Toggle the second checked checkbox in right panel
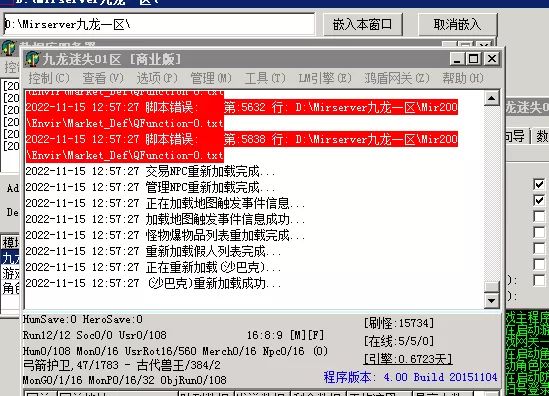This screenshot has width=549, height=396. 539,200
